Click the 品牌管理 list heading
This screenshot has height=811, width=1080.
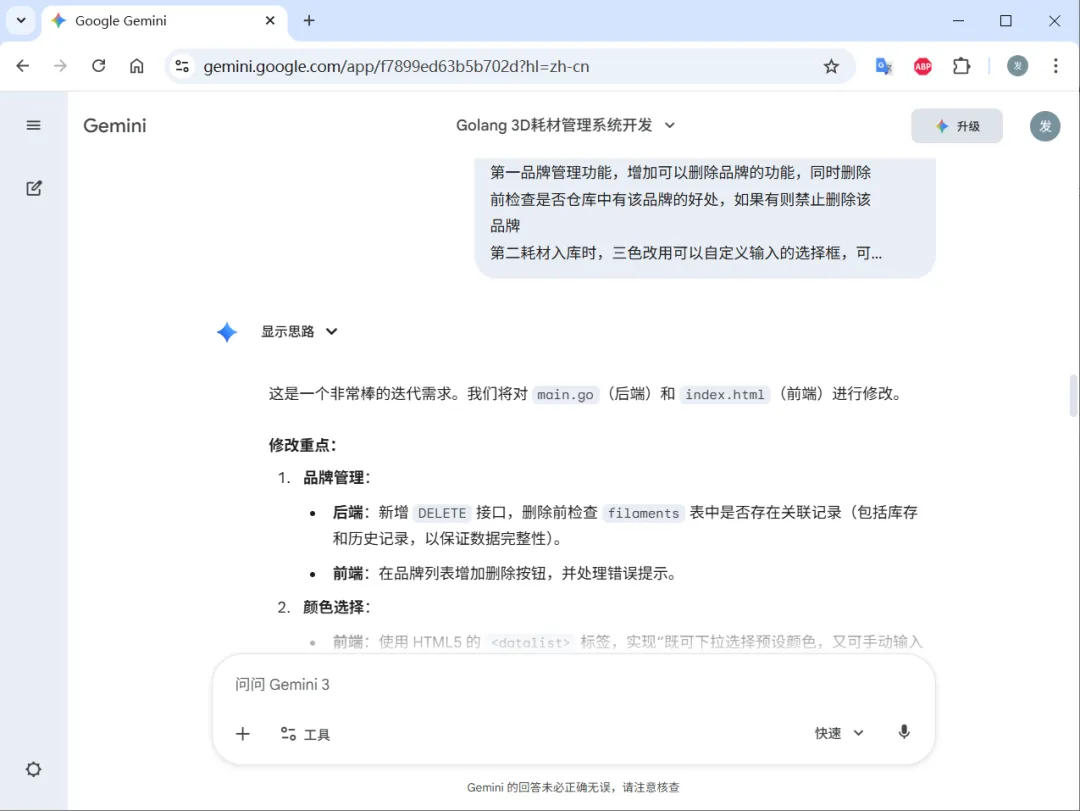click(x=337, y=478)
